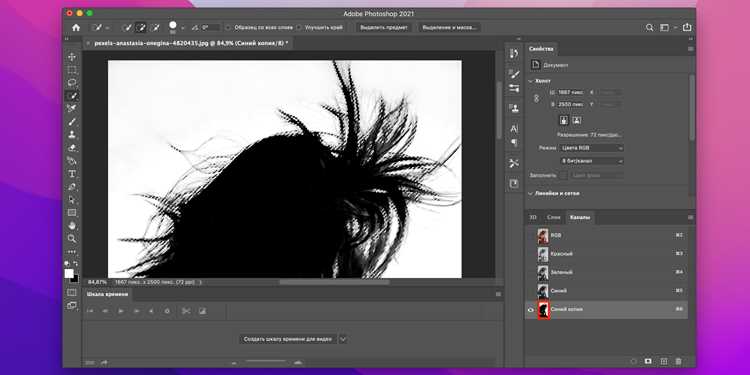Switch to the Слои tab
This screenshot has height=375, width=750.
[553, 218]
